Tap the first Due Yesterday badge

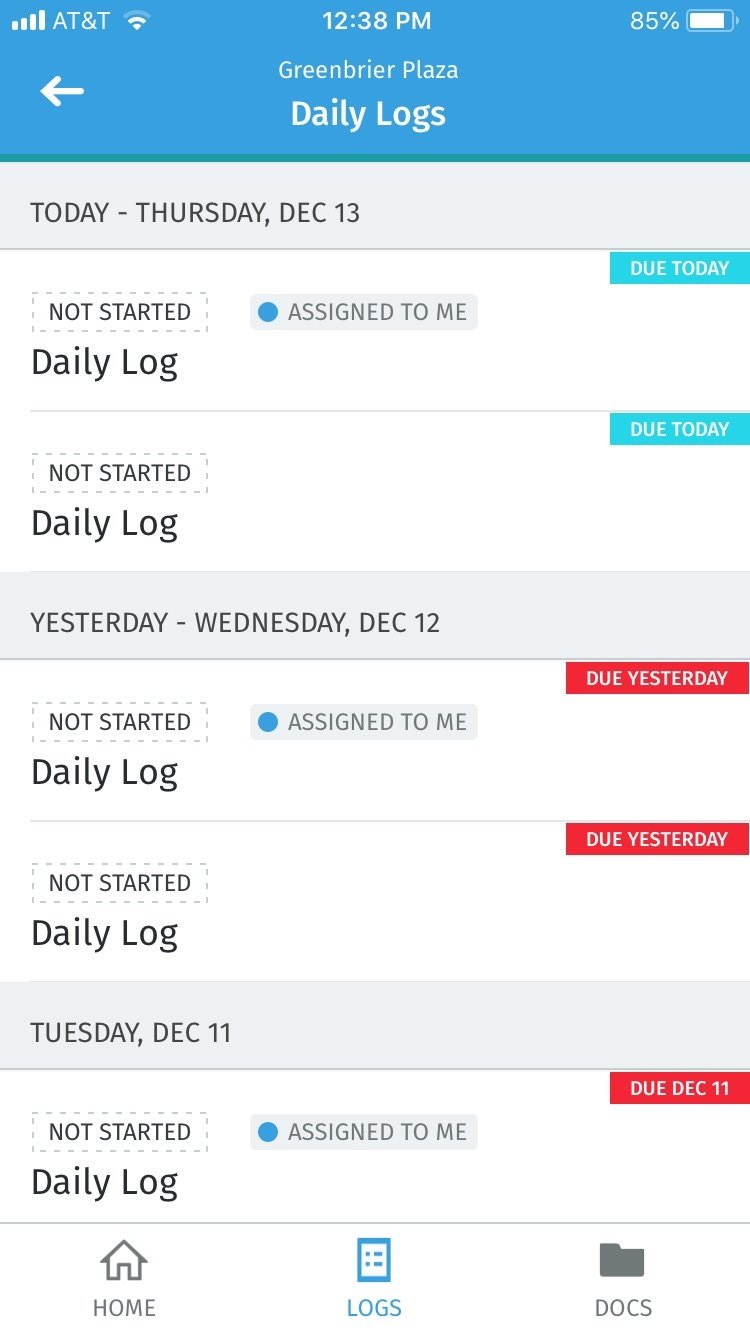(657, 678)
